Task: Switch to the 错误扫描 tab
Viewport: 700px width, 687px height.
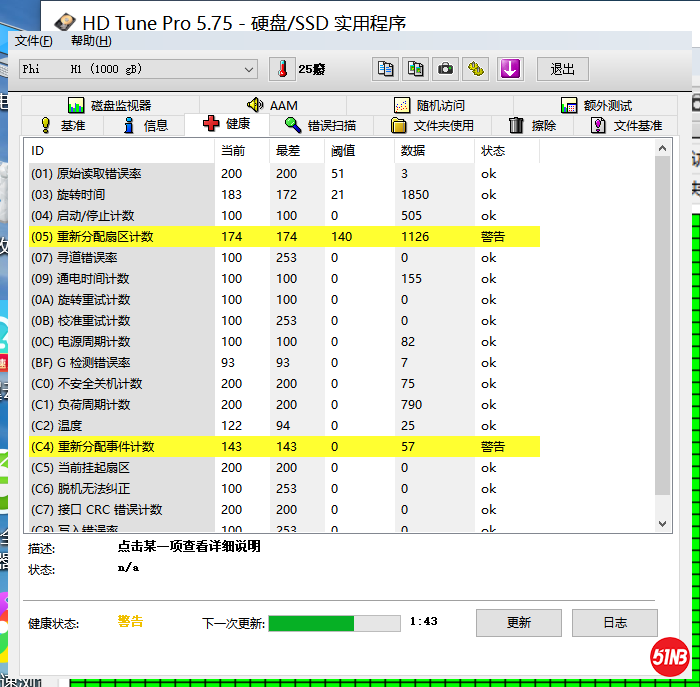Action: coord(320,125)
